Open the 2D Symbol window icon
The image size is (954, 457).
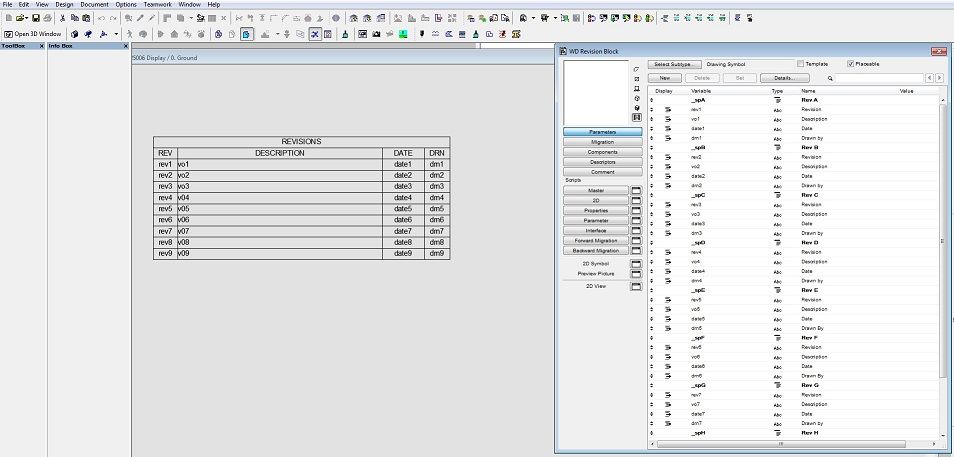click(x=636, y=264)
